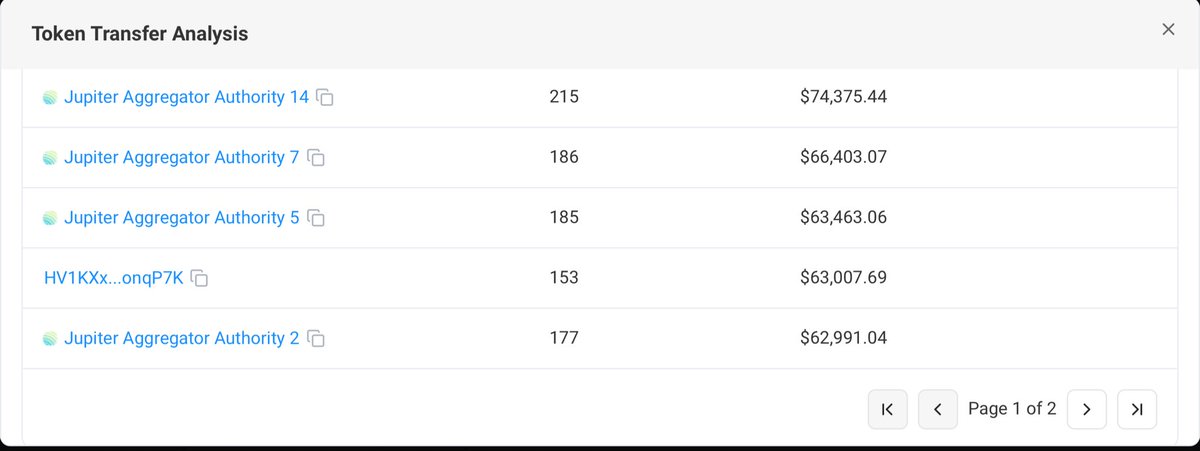Image resolution: width=1200 pixels, height=451 pixels.
Task: Jump to first page of results
Action: point(887,409)
